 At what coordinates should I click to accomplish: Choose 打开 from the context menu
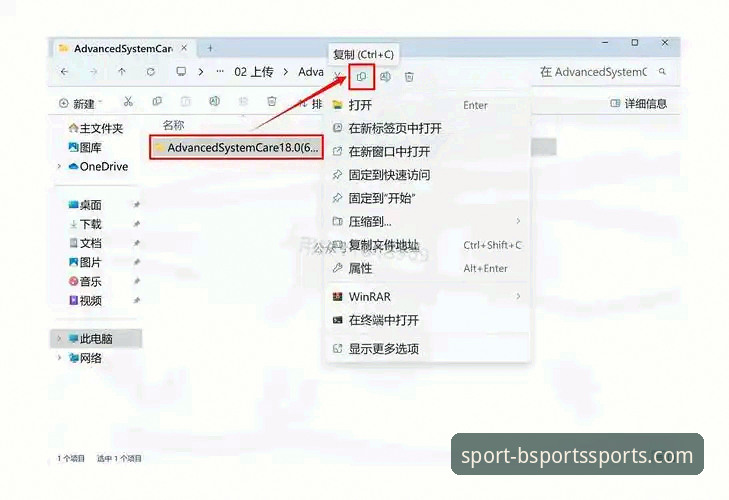[428, 105]
